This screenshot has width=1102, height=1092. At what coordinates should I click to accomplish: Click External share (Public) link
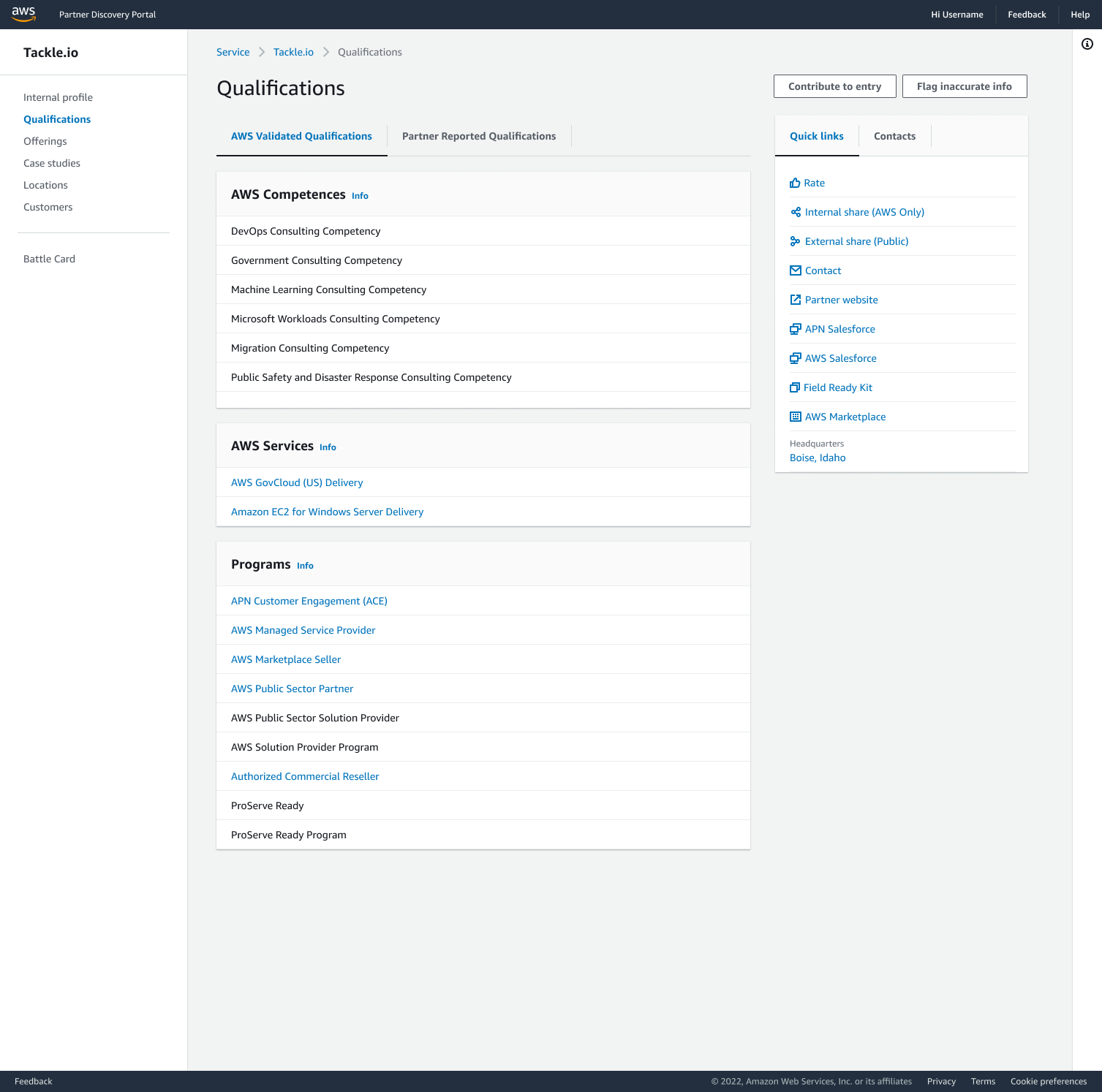[856, 241]
